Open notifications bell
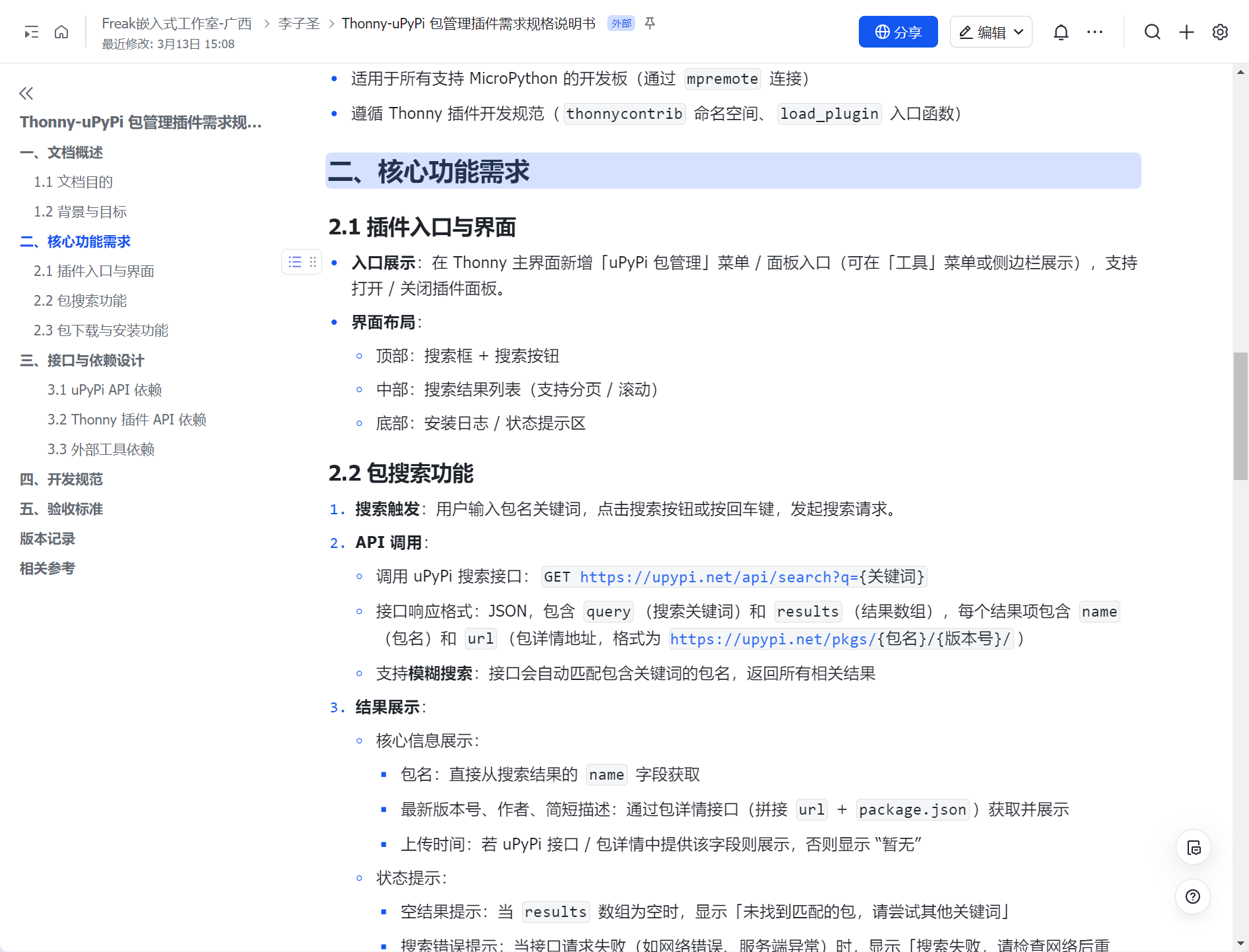1249x952 pixels. point(1061,32)
